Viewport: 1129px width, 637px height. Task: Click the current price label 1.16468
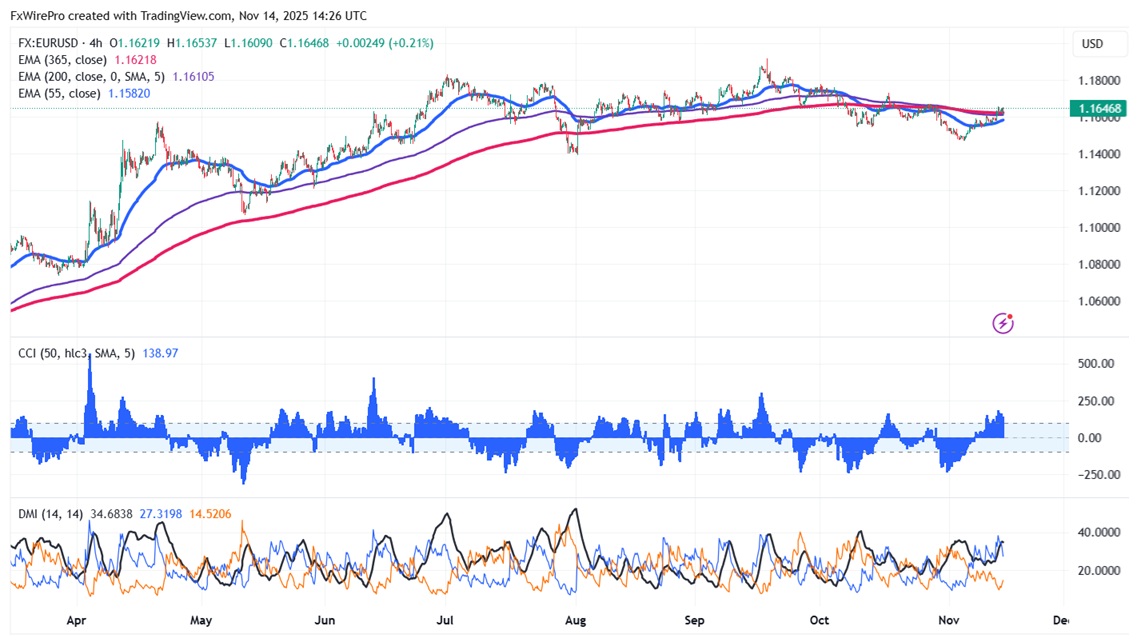[1097, 109]
